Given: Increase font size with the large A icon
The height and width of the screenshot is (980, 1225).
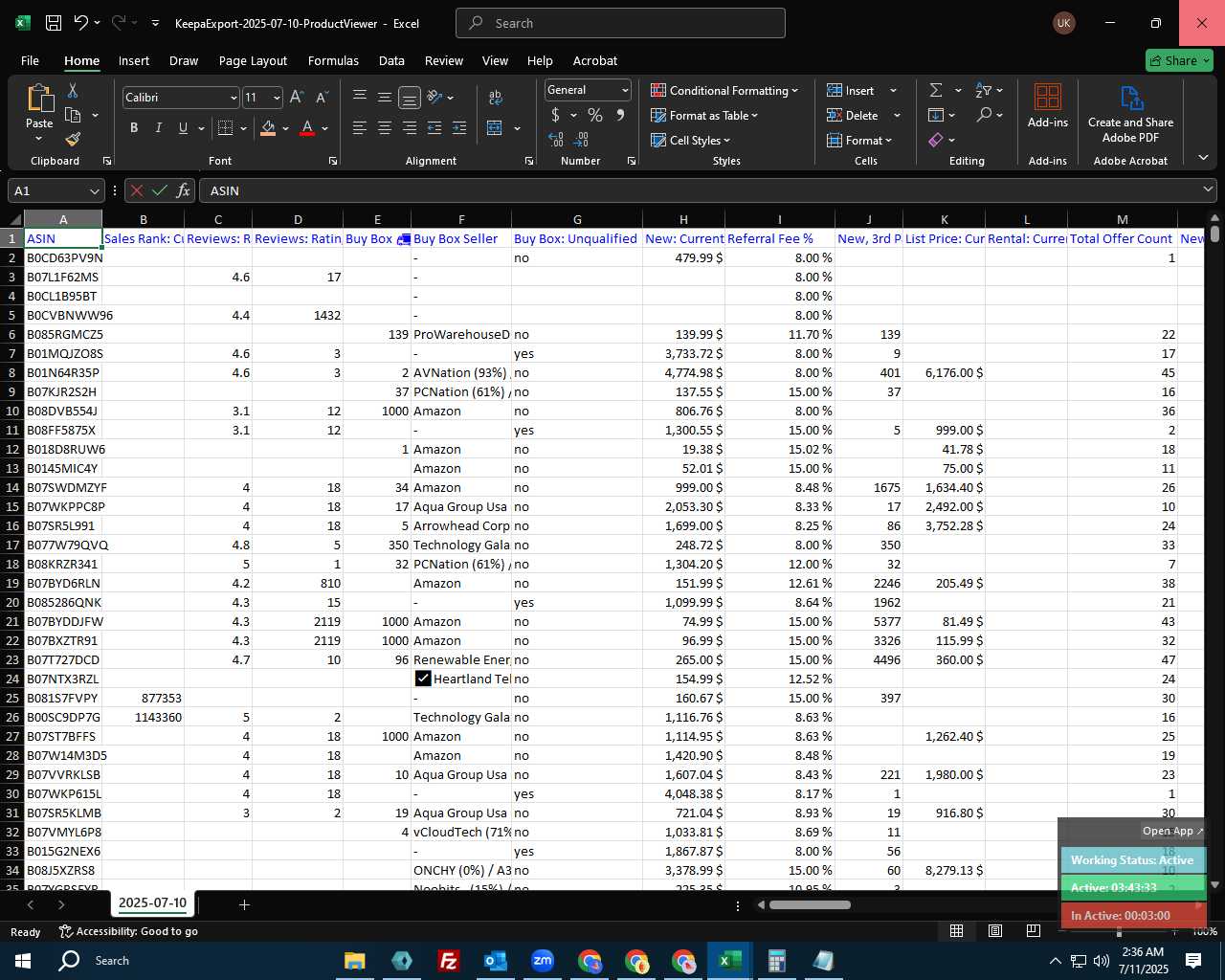Looking at the screenshot, I should point(297,98).
